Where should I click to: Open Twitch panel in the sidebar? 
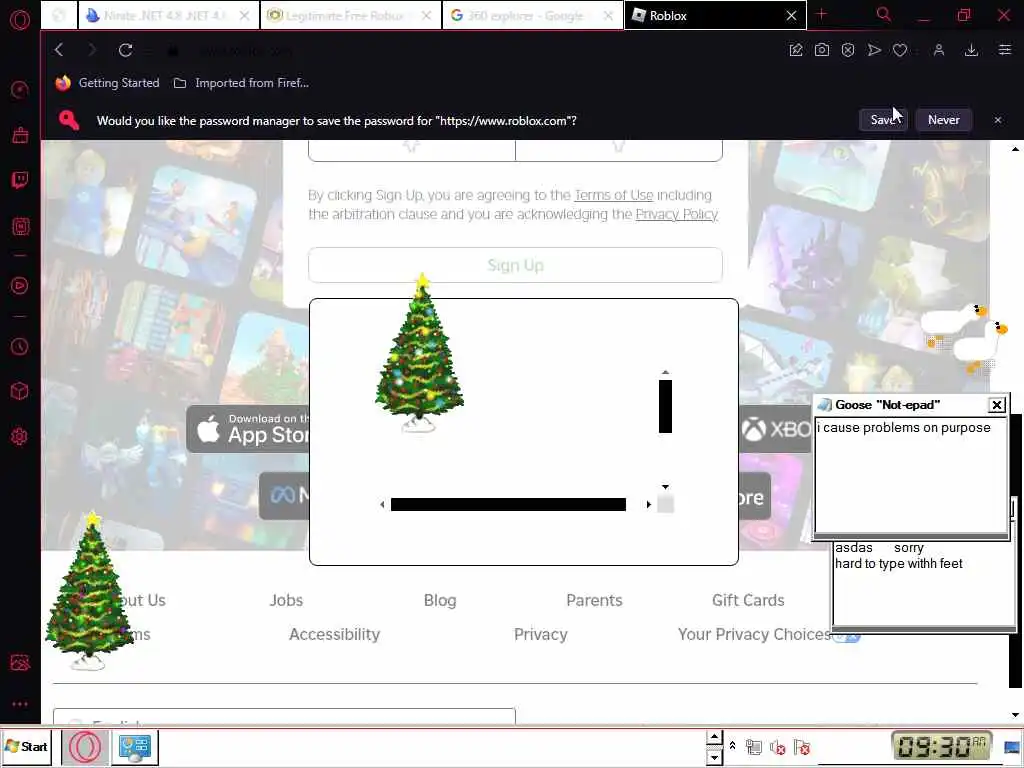point(20,180)
